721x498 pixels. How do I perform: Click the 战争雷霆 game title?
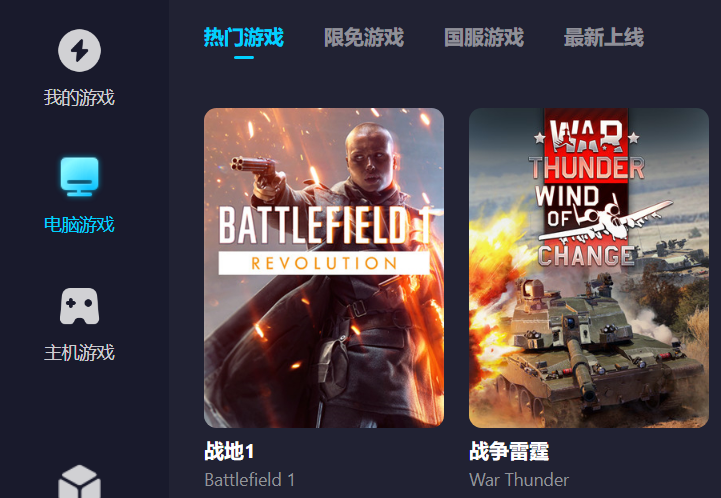pos(509,451)
